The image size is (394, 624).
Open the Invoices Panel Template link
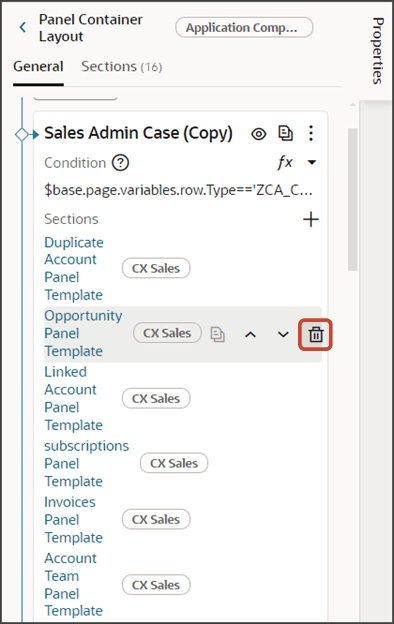(x=74, y=520)
